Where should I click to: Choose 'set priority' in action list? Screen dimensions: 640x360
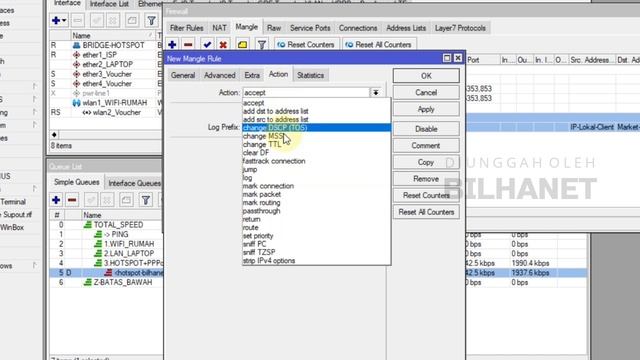[316, 236]
